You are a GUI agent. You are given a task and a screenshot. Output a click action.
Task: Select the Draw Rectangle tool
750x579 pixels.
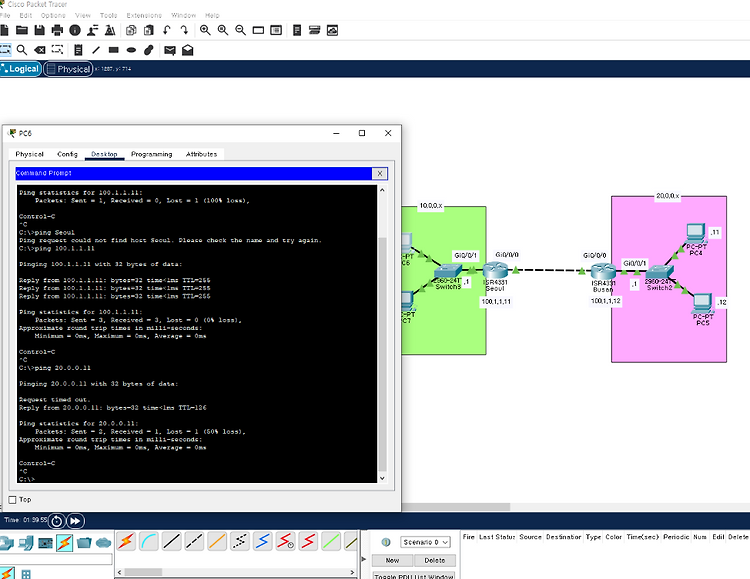pos(113,50)
